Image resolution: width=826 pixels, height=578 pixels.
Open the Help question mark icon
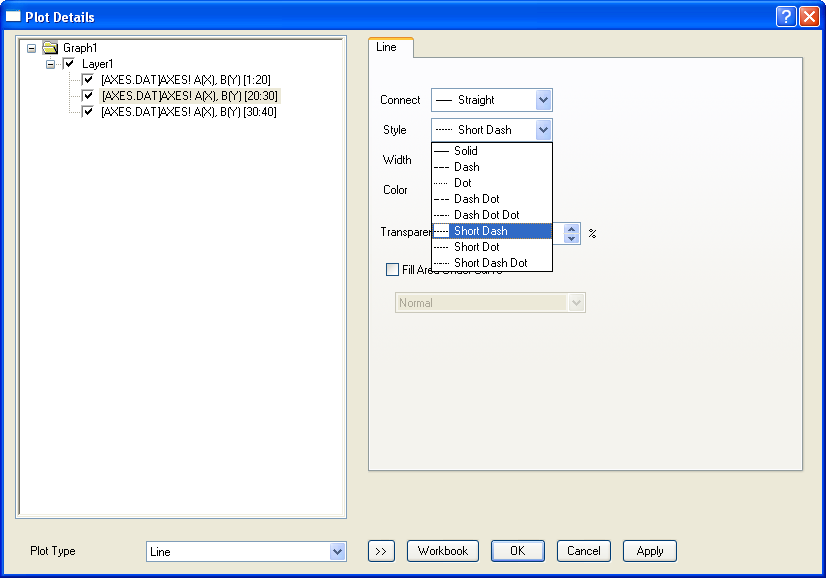click(x=785, y=16)
